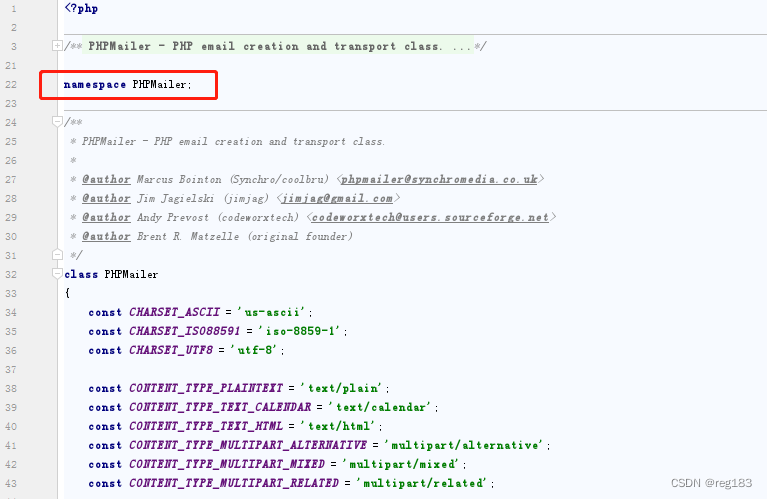Click the CONTENT_TYPE_MULTIPART_MIXED constant name
The height and width of the screenshot is (499, 767).
tap(227, 465)
